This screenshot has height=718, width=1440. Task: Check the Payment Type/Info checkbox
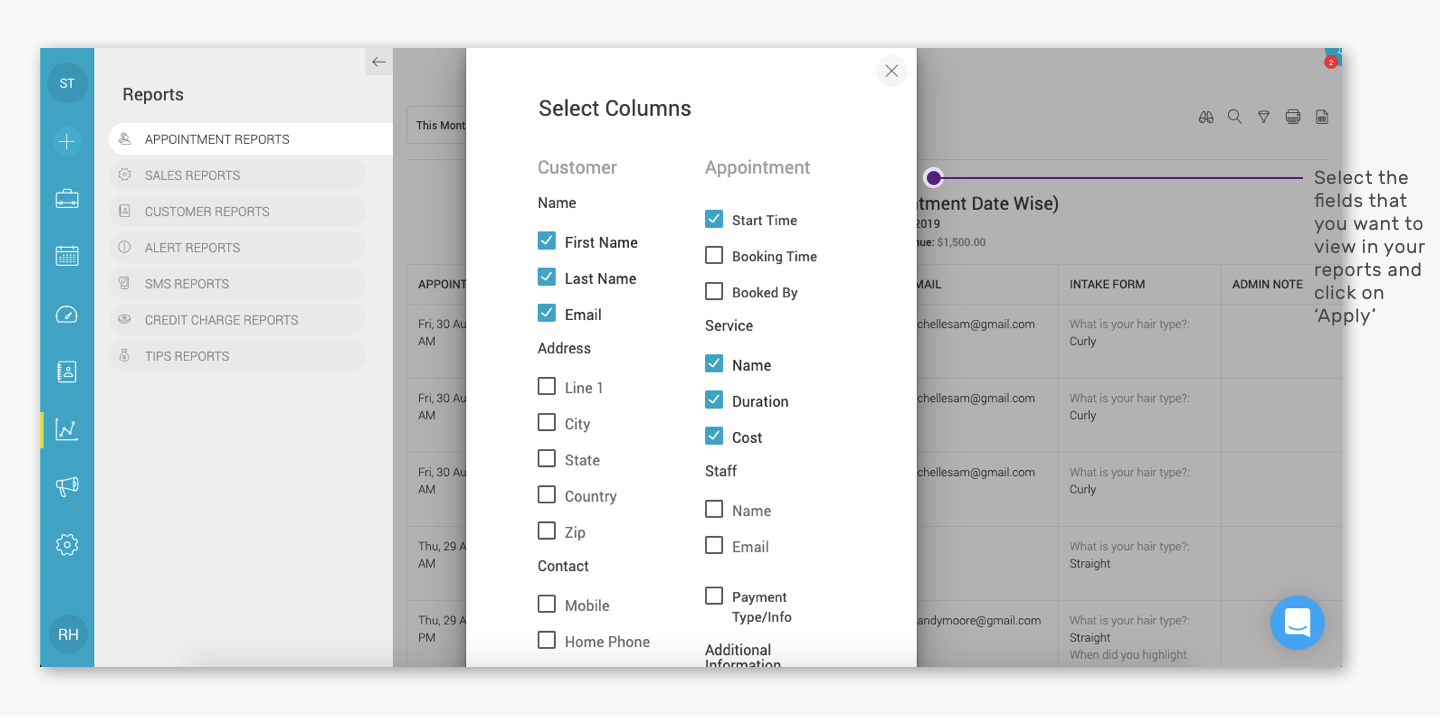[714, 596]
